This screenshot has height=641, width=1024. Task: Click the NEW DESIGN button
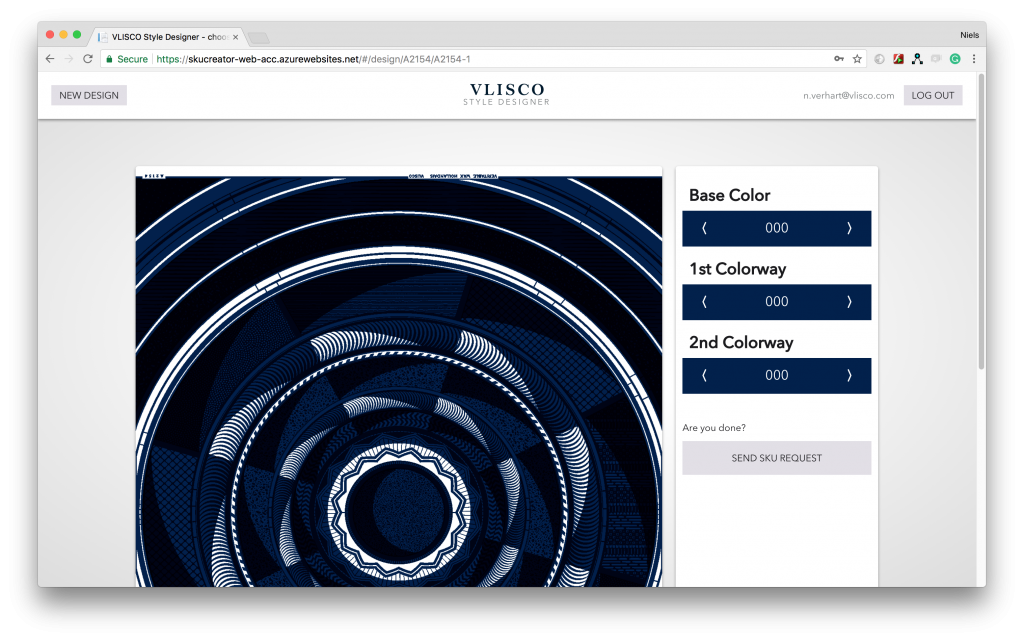pyautogui.click(x=89, y=96)
